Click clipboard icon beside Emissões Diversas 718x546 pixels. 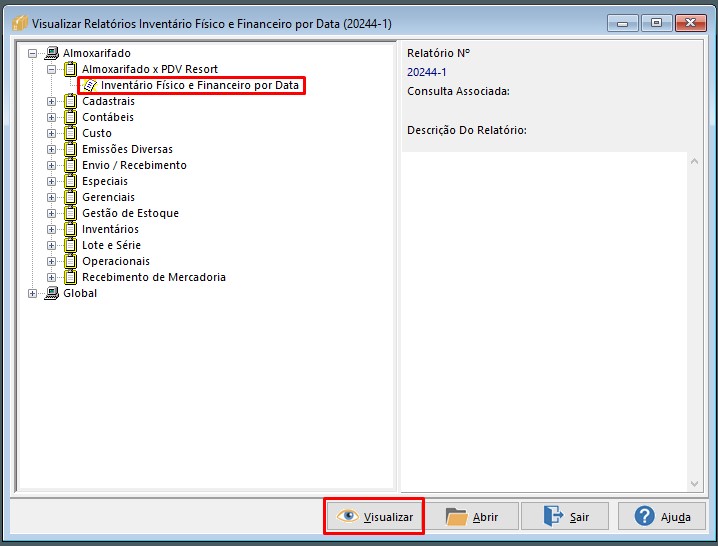click(70, 149)
